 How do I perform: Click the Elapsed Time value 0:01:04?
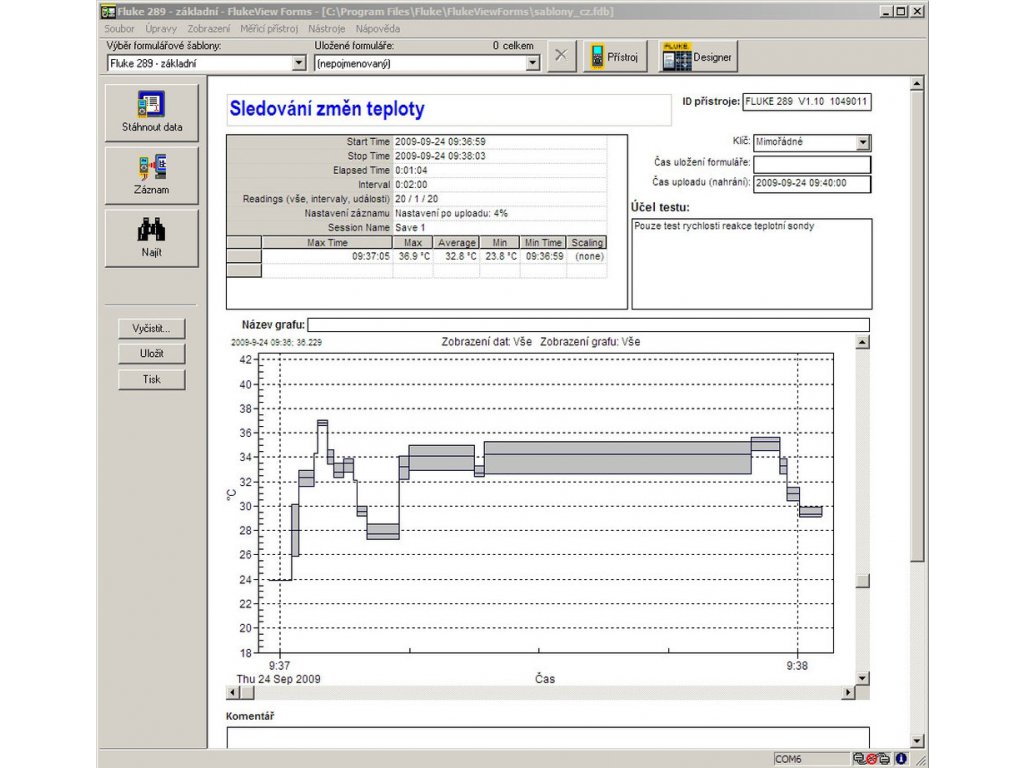point(411,170)
